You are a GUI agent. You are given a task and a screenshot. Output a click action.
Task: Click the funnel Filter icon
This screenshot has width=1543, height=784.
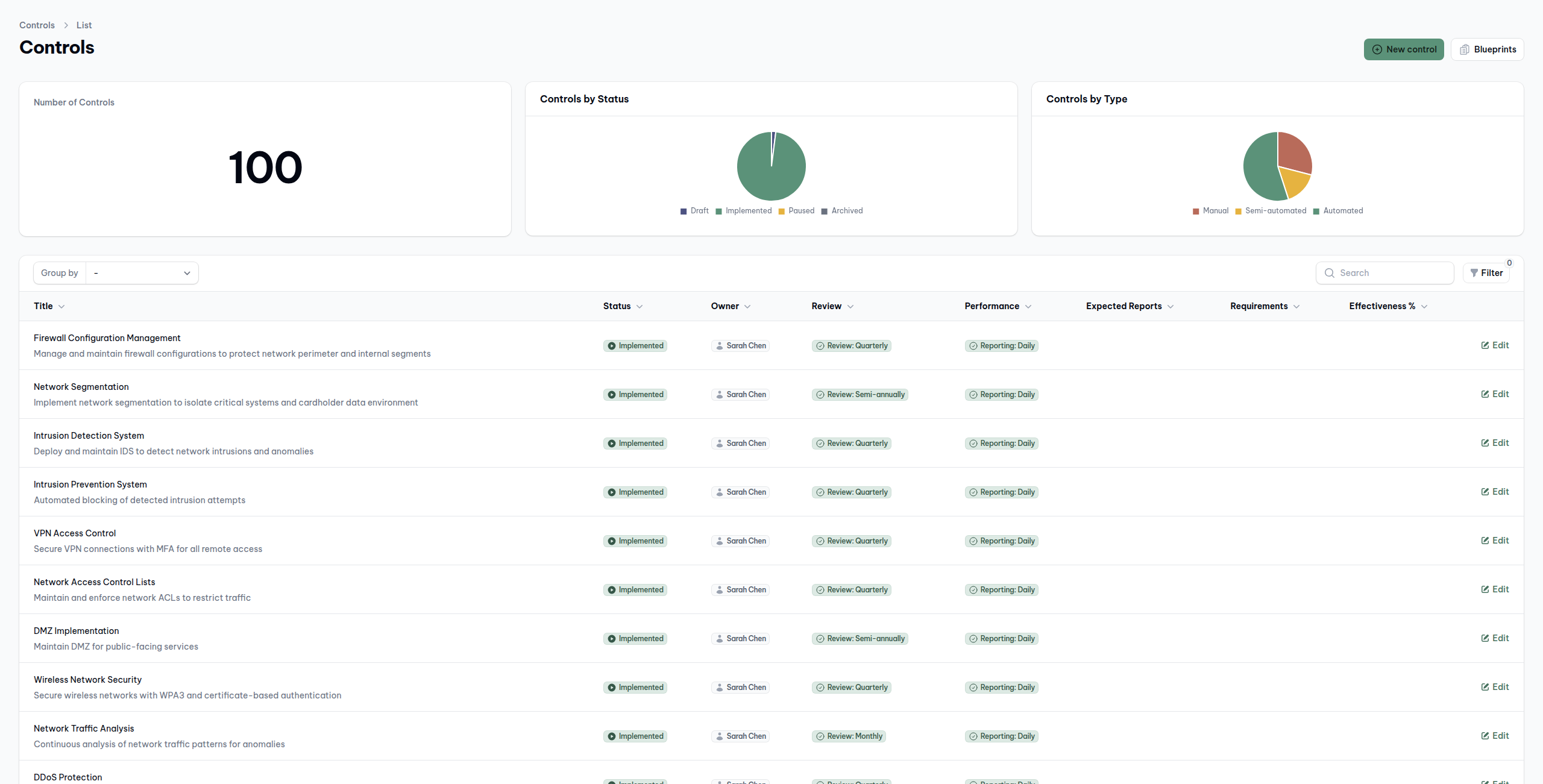[1474, 273]
